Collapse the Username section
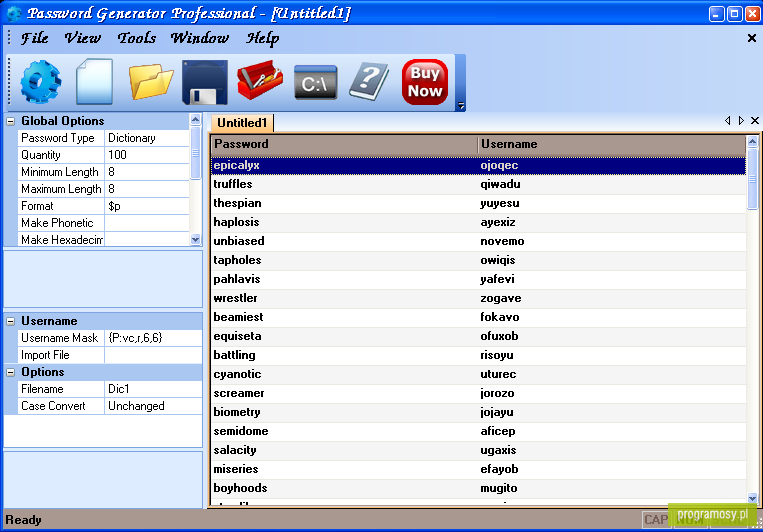763x532 pixels. click(x=11, y=321)
